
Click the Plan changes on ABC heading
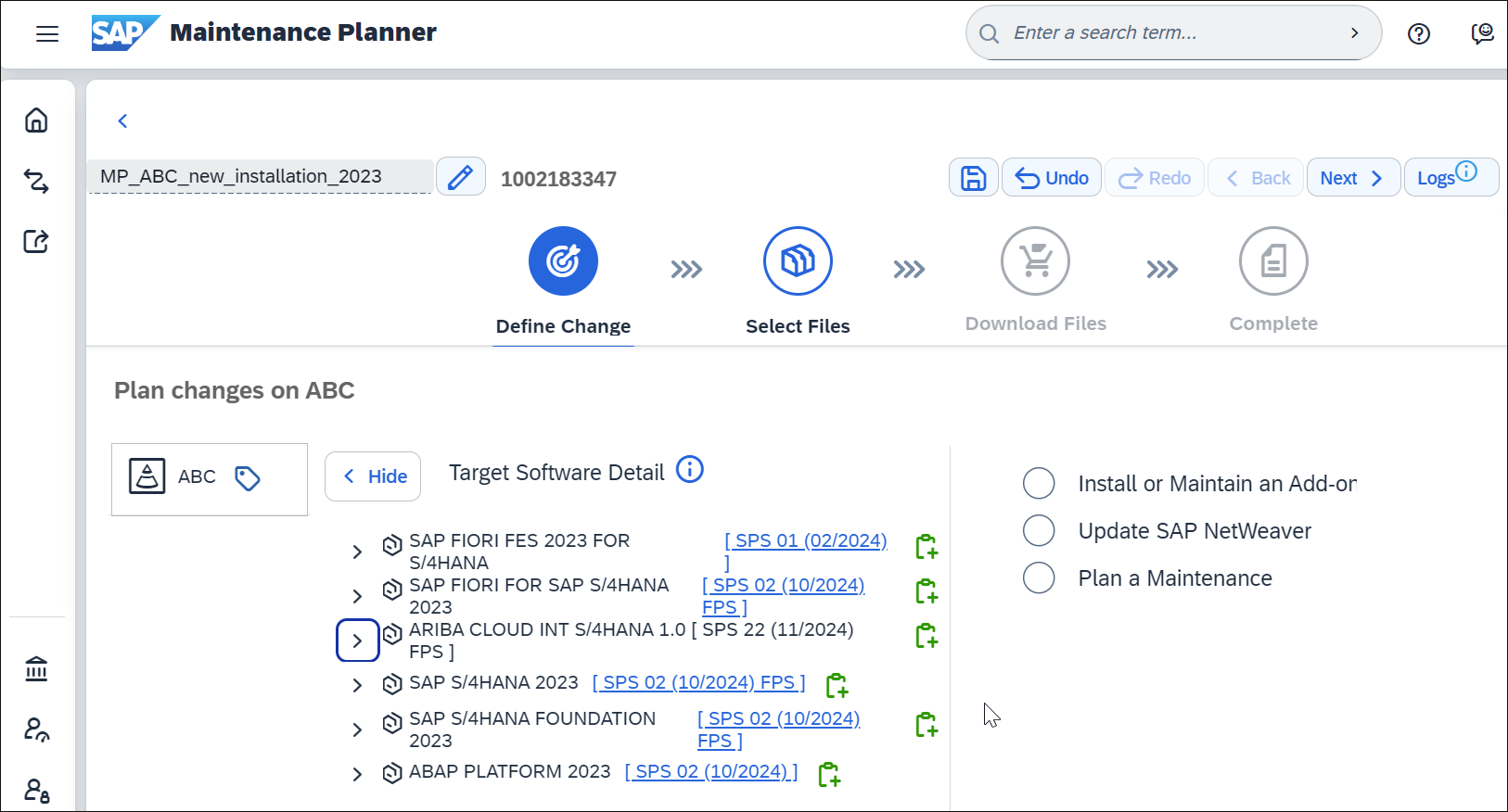[x=234, y=390]
